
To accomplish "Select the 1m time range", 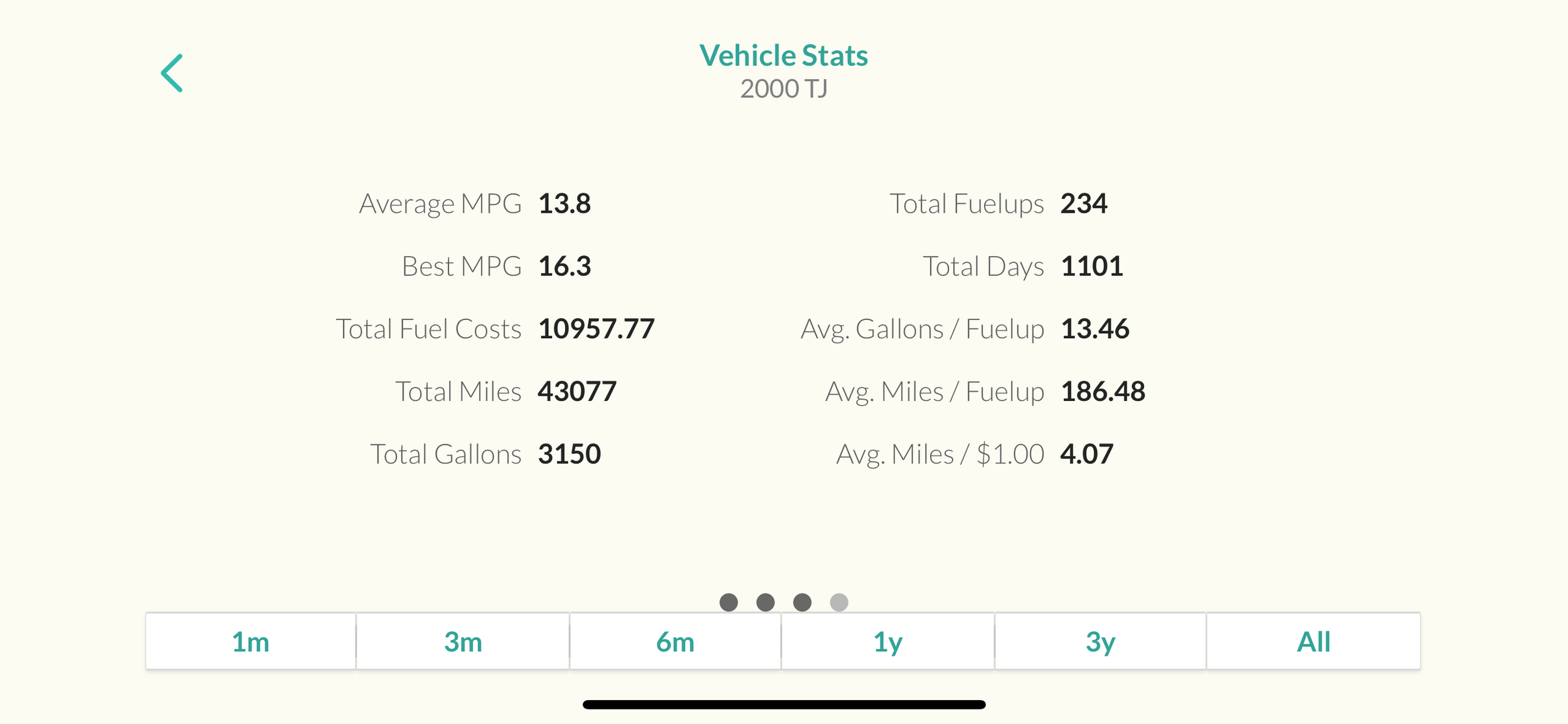I will click(251, 642).
